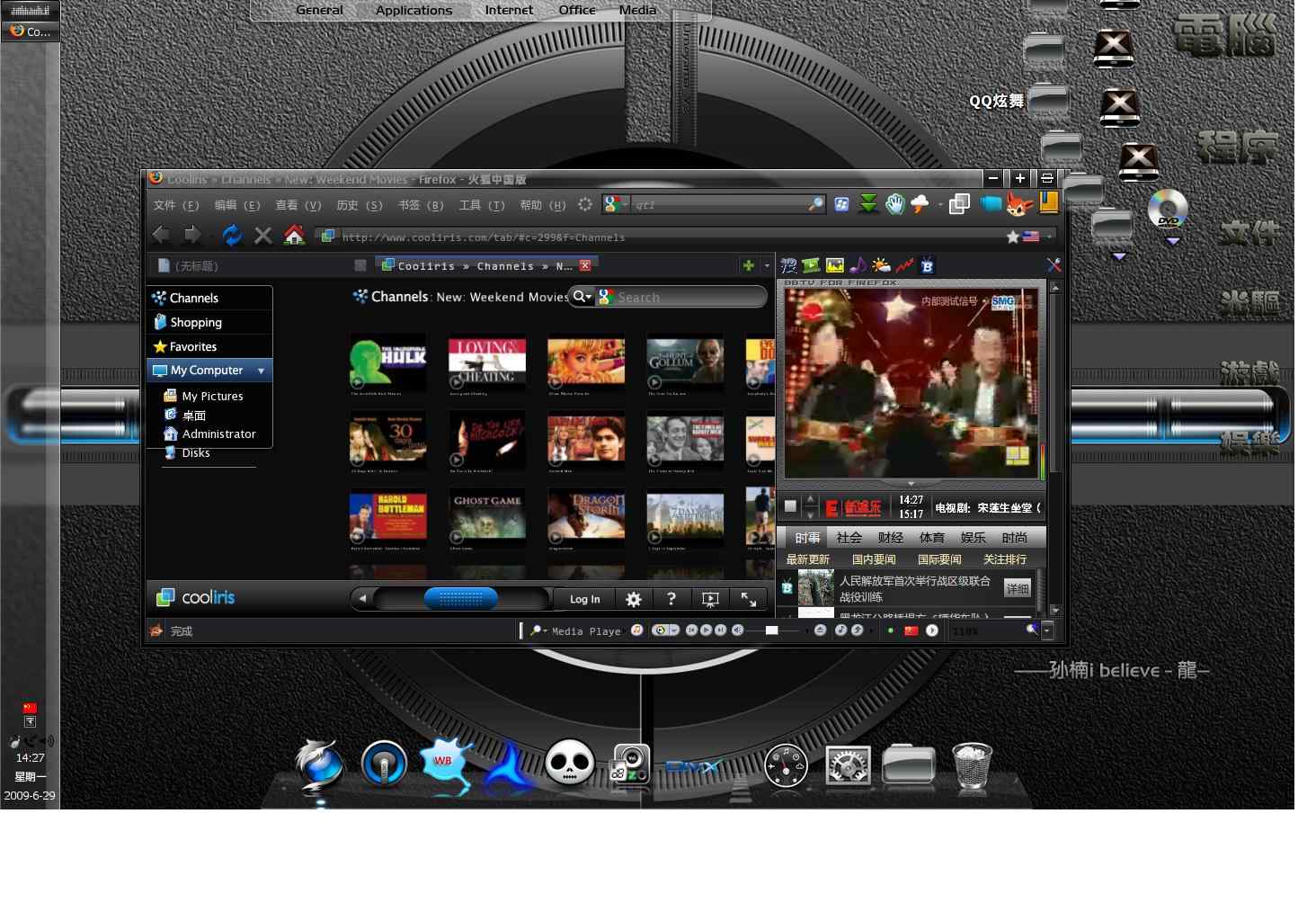Open the Google search engine dropdown
Image resolution: width=1316 pixels, height=903 pixels.
616,204
